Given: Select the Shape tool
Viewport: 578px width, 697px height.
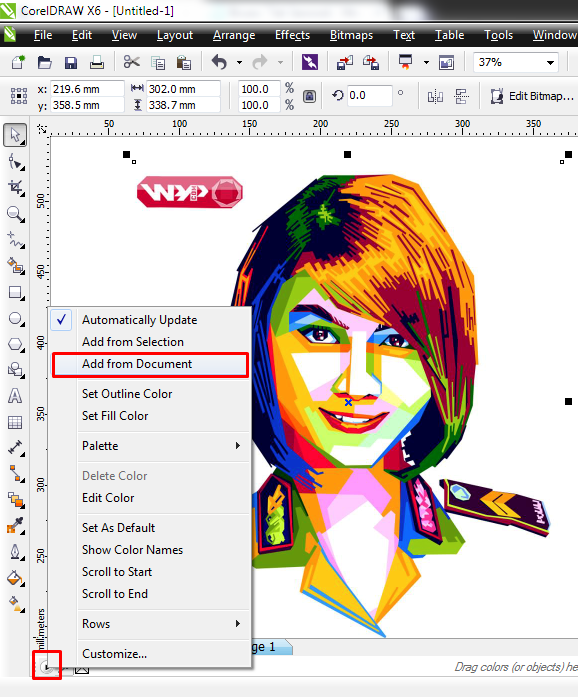Looking at the screenshot, I should pos(15,162).
